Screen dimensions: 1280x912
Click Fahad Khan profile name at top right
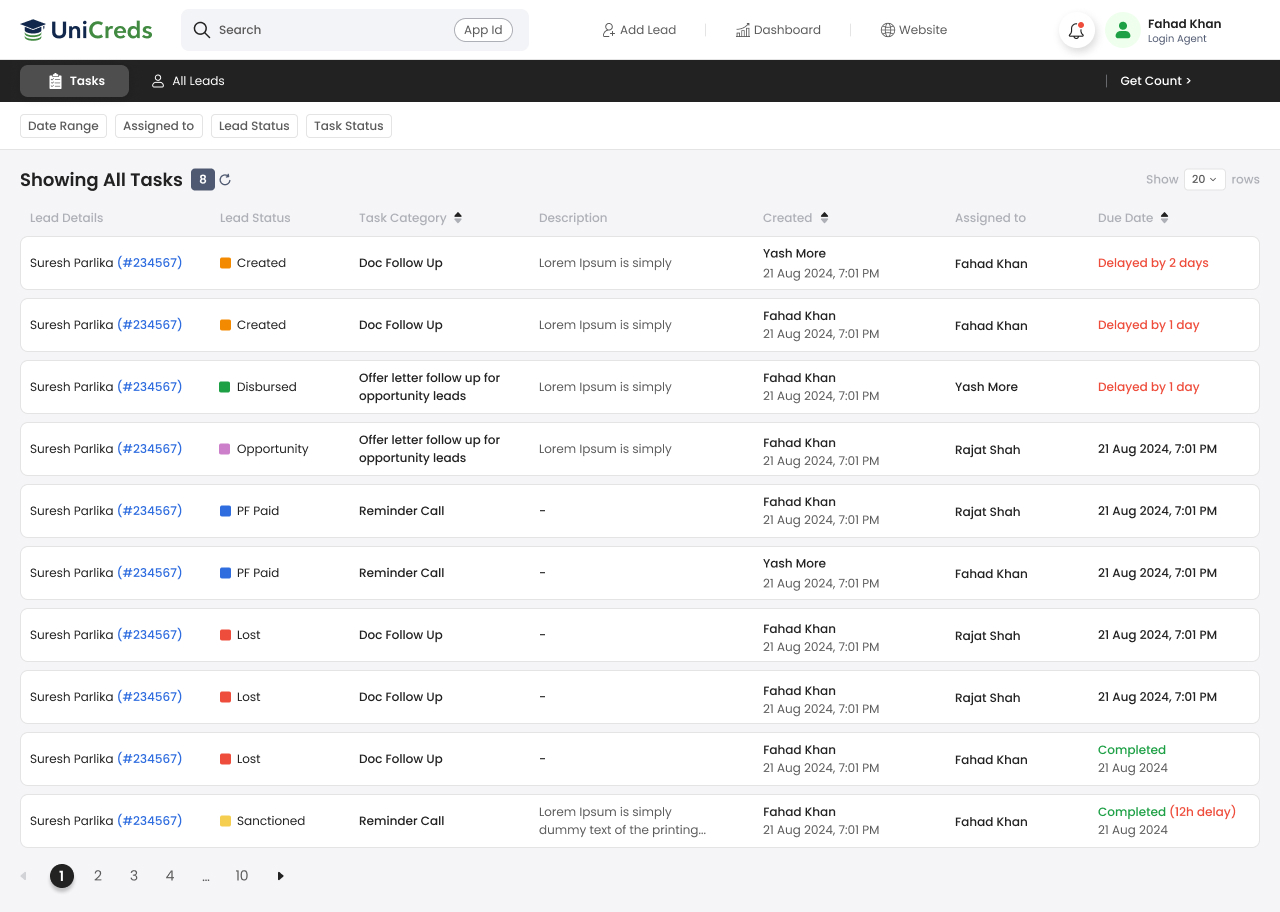[x=1184, y=24]
